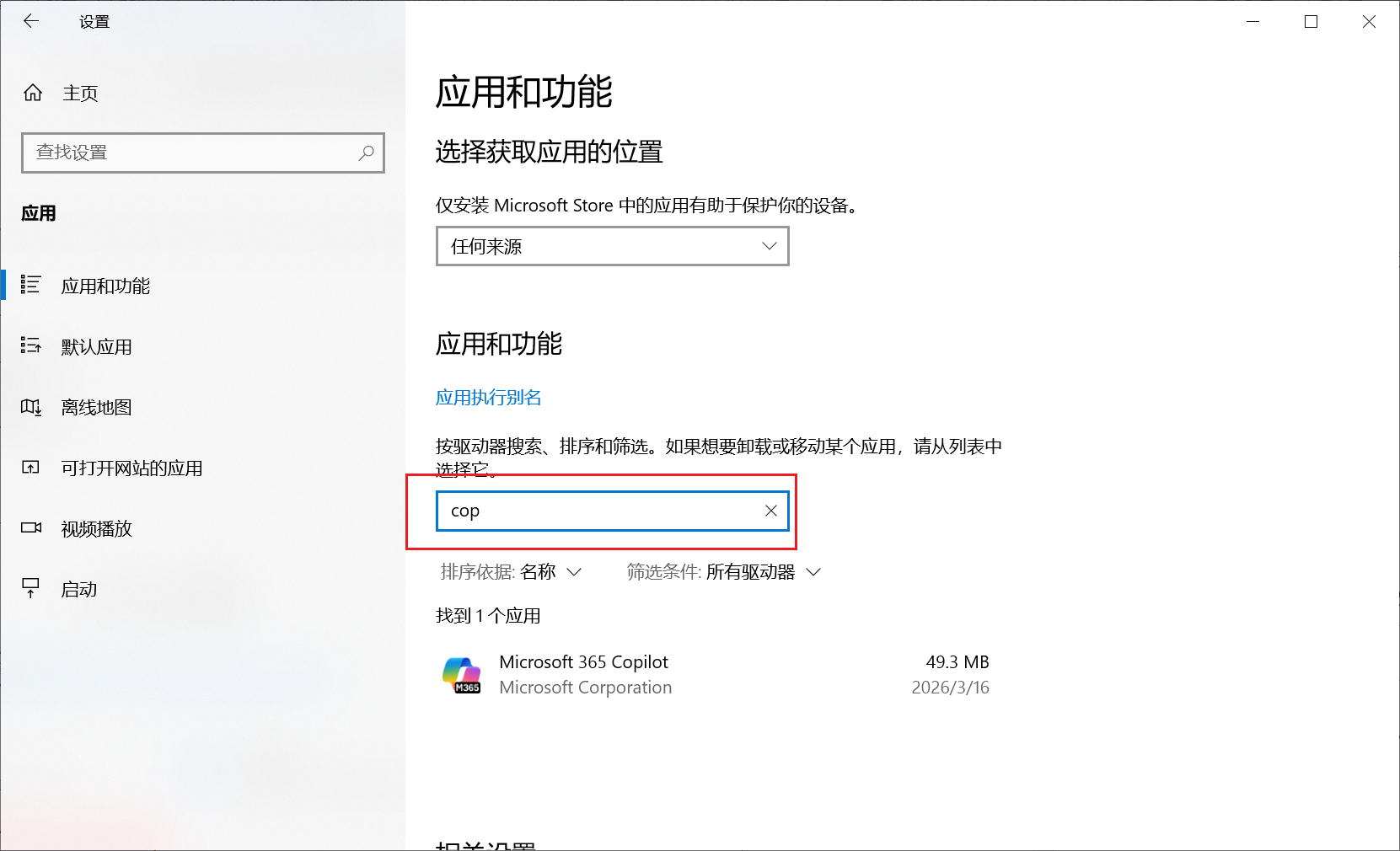Screen dimensions: 1400x851
Task: Clear the search box with the X
Action: 770,511
